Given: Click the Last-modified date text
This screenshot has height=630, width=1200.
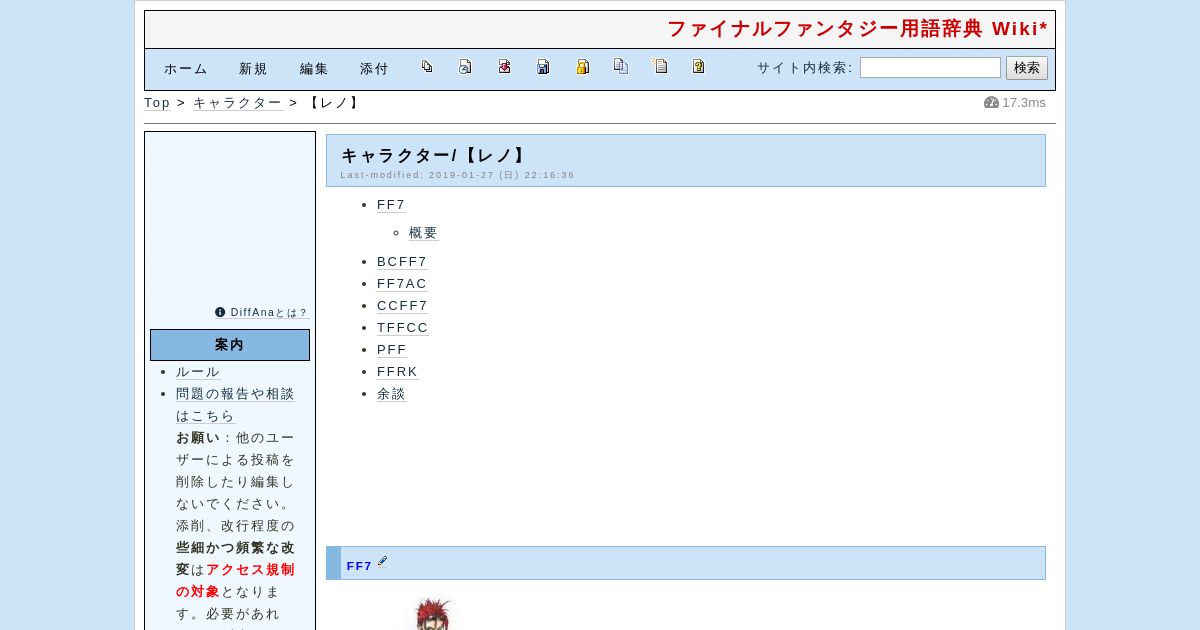Looking at the screenshot, I should (458, 175).
